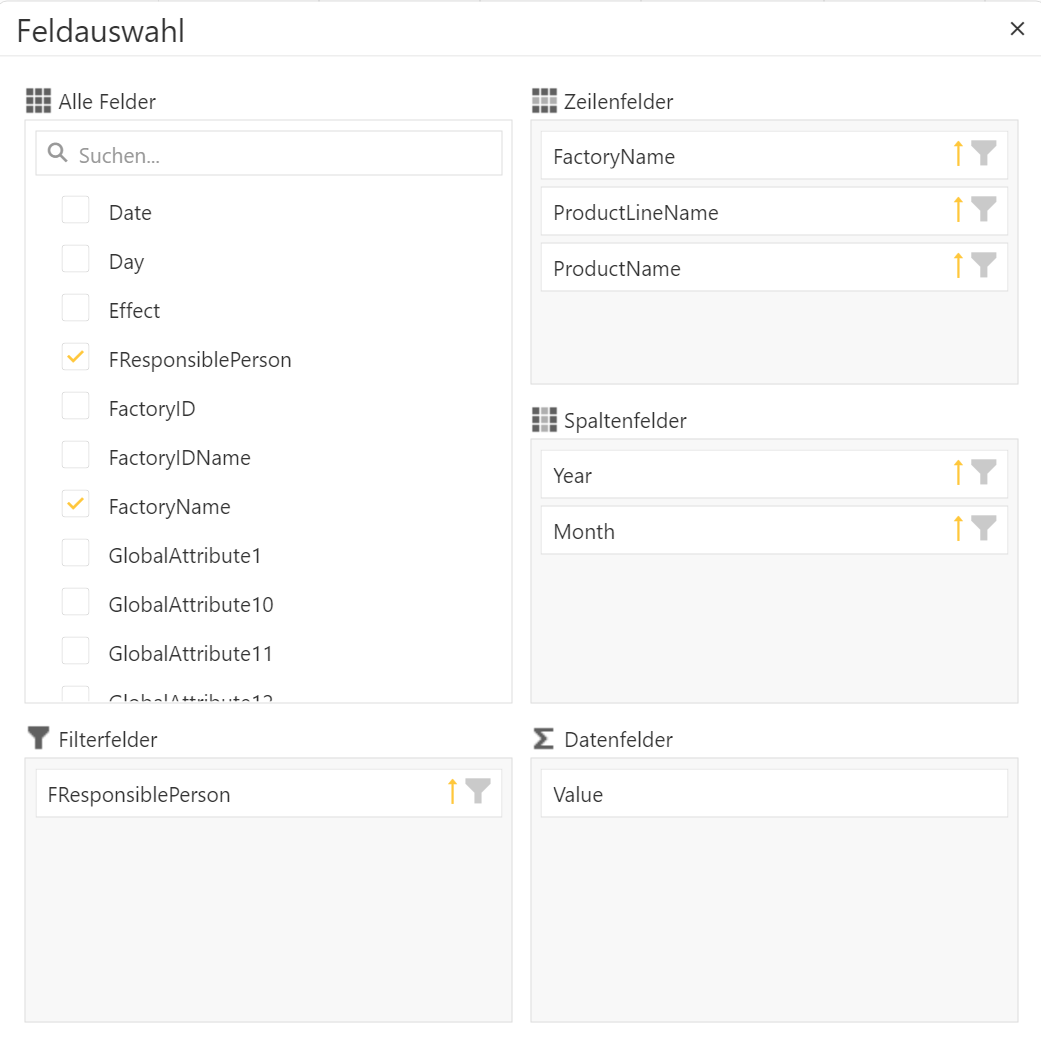Click the filter funnel on Month field

(x=984, y=529)
